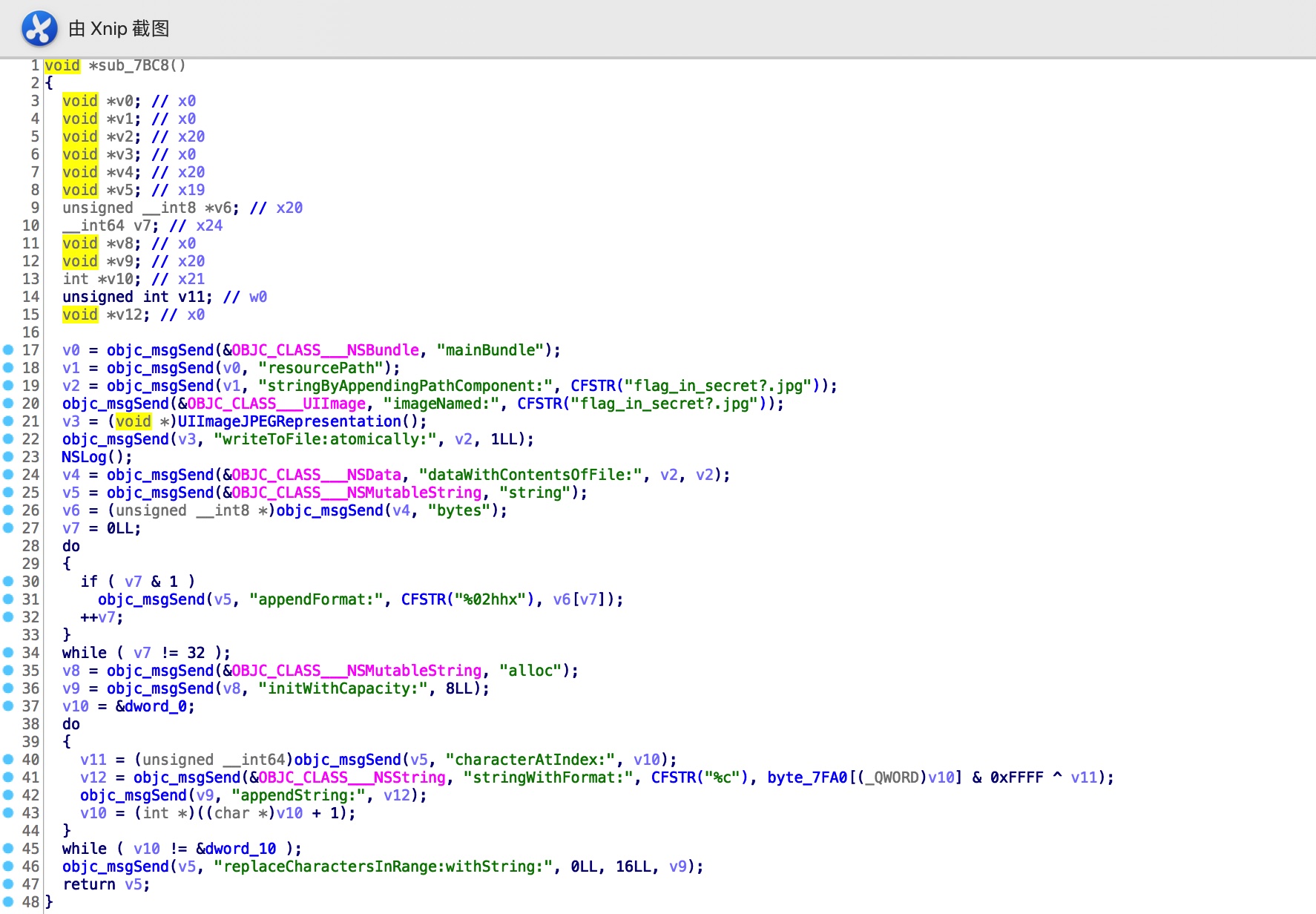1316x914 pixels.
Task: Click the OBJC_CLASS___NSBundle symbol
Action: click(326, 350)
